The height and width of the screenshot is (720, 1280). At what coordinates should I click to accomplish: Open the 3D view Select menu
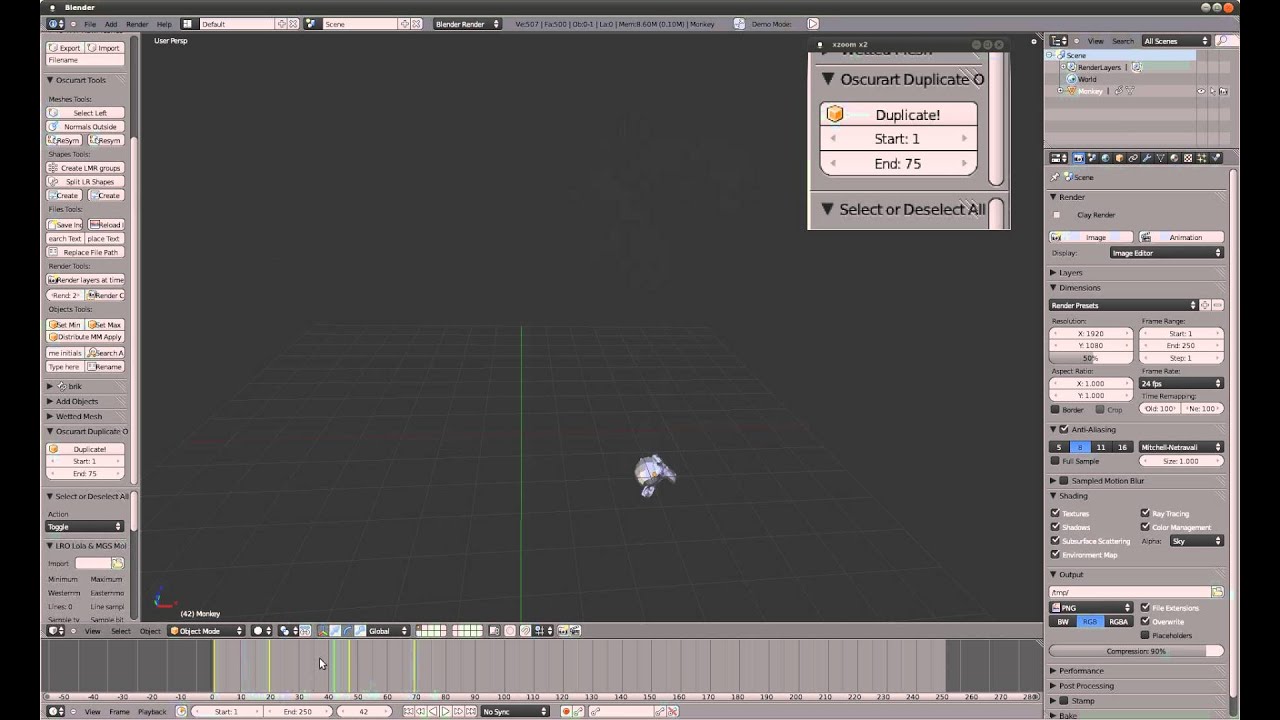pos(121,631)
